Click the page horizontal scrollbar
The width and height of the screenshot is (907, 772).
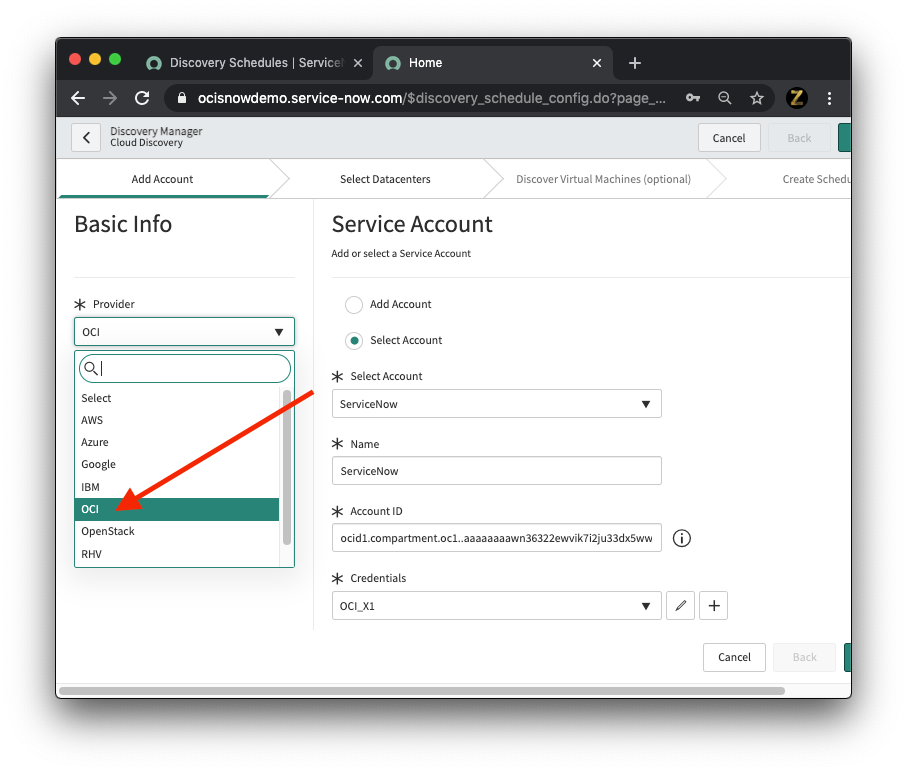pyautogui.click(x=422, y=690)
